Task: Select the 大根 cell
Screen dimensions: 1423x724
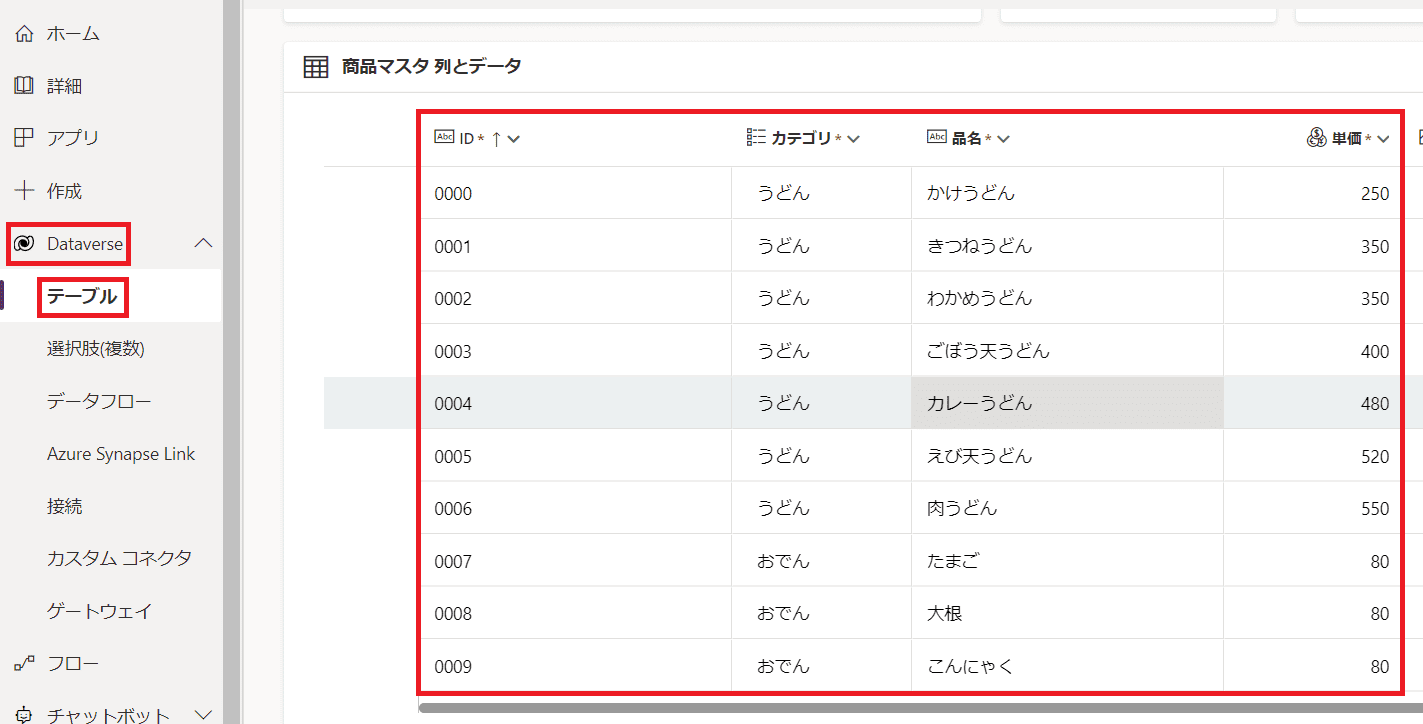Action: tap(1067, 613)
